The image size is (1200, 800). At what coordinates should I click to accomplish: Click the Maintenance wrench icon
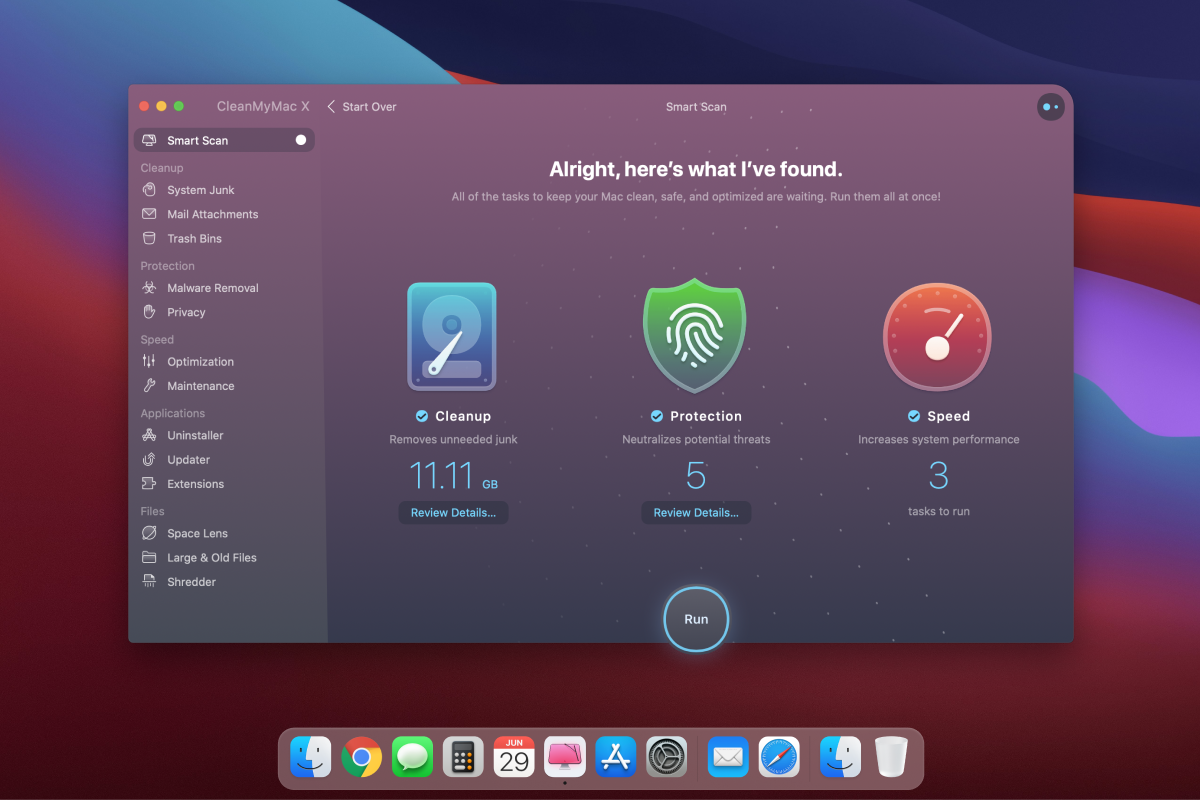(x=149, y=386)
